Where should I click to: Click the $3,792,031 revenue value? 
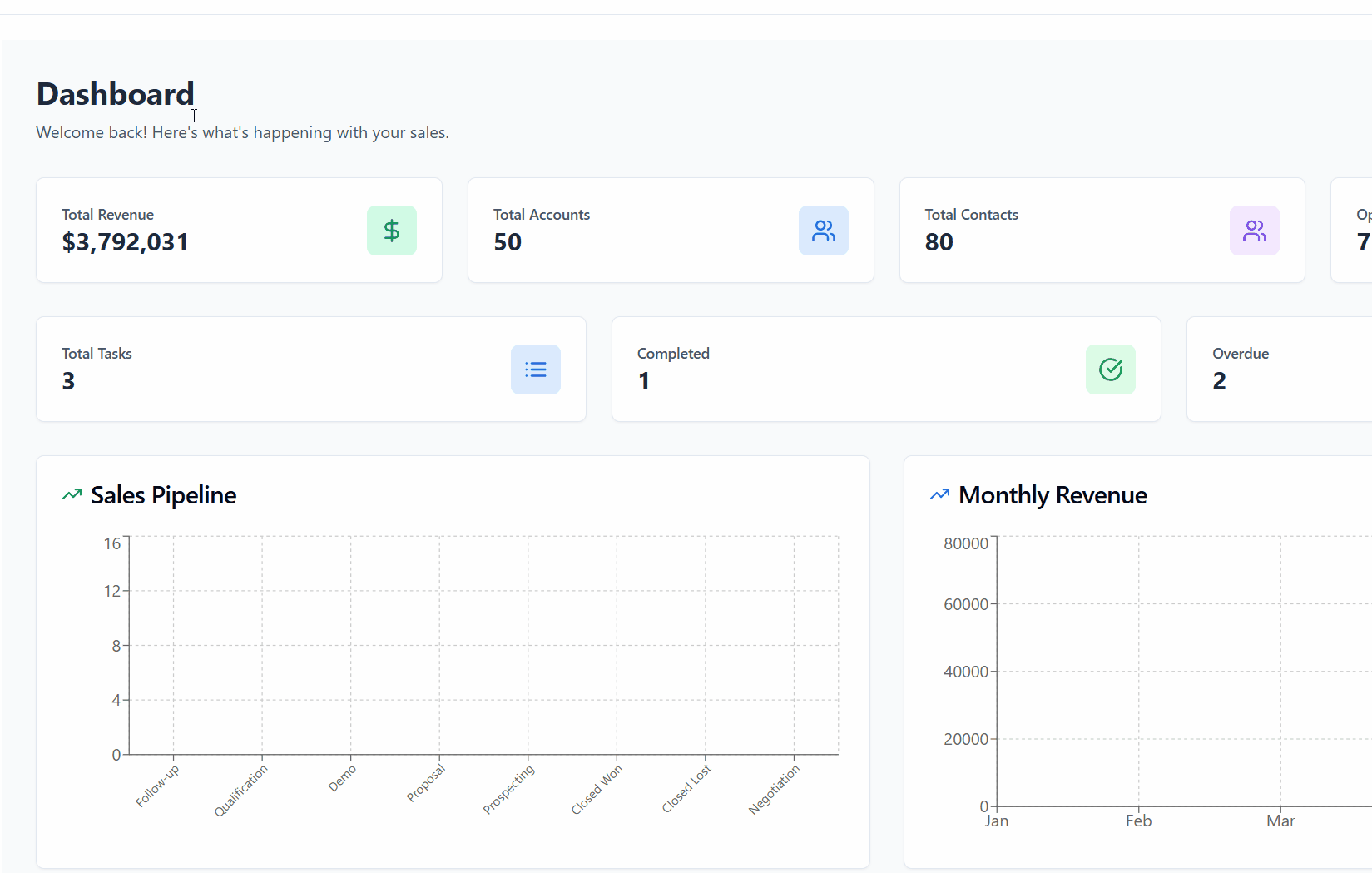pyautogui.click(x=126, y=242)
